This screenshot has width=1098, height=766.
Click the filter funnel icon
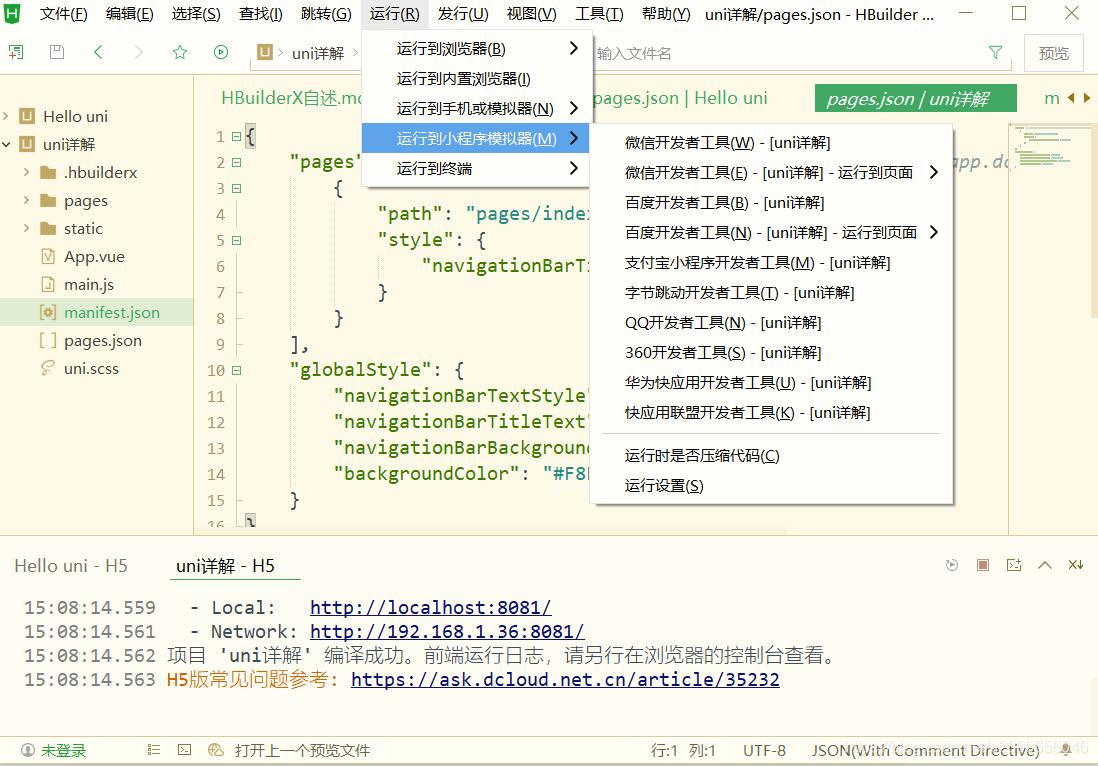(995, 52)
